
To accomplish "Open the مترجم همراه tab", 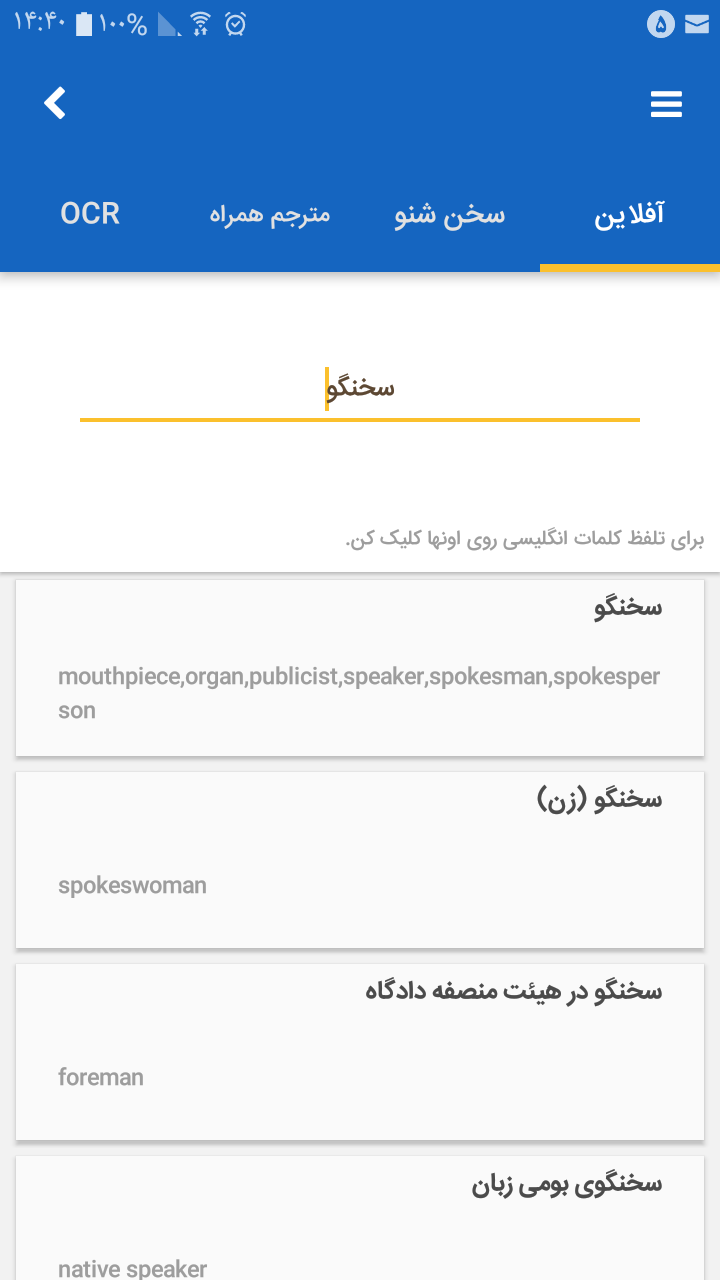I will pyautogui.click(x=270, y=213).
